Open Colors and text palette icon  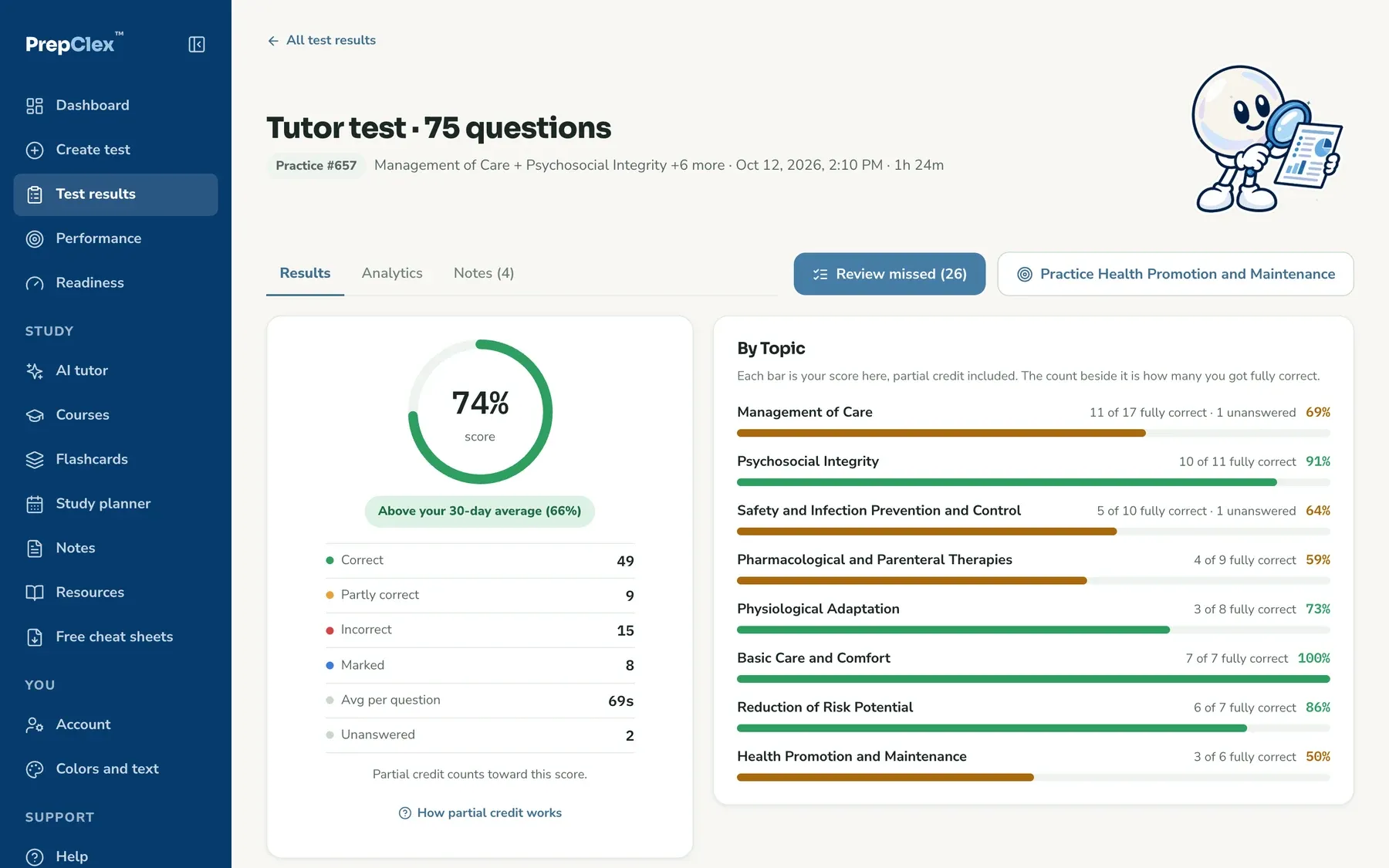click(x=35, y=769)
